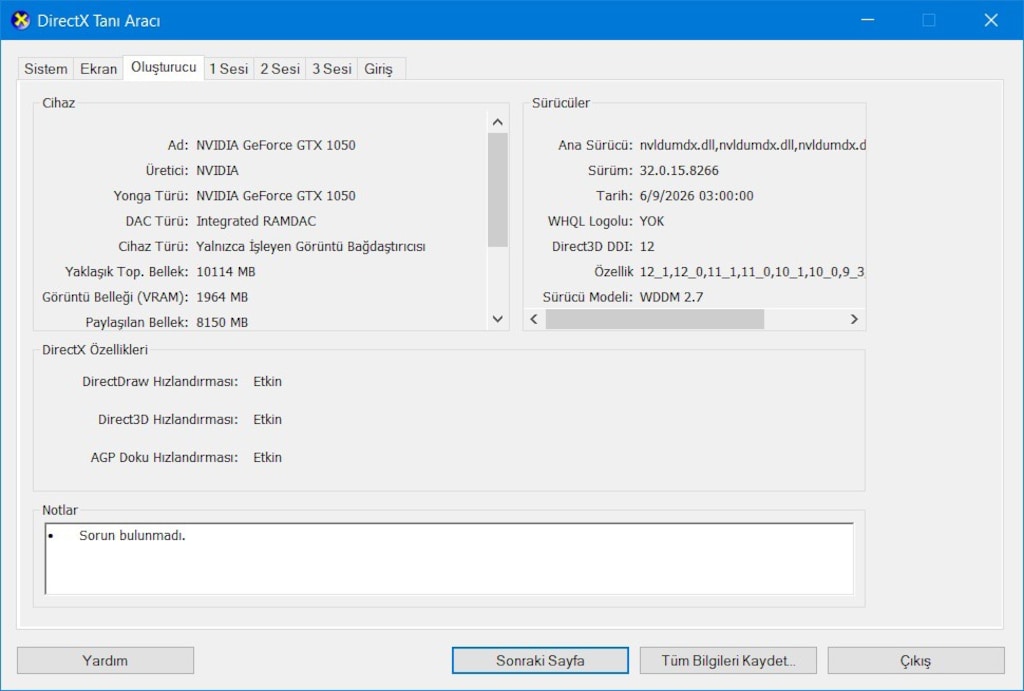Screen dimensions: 1024x691
Task: Click the Yardım button
Action: 105,660
